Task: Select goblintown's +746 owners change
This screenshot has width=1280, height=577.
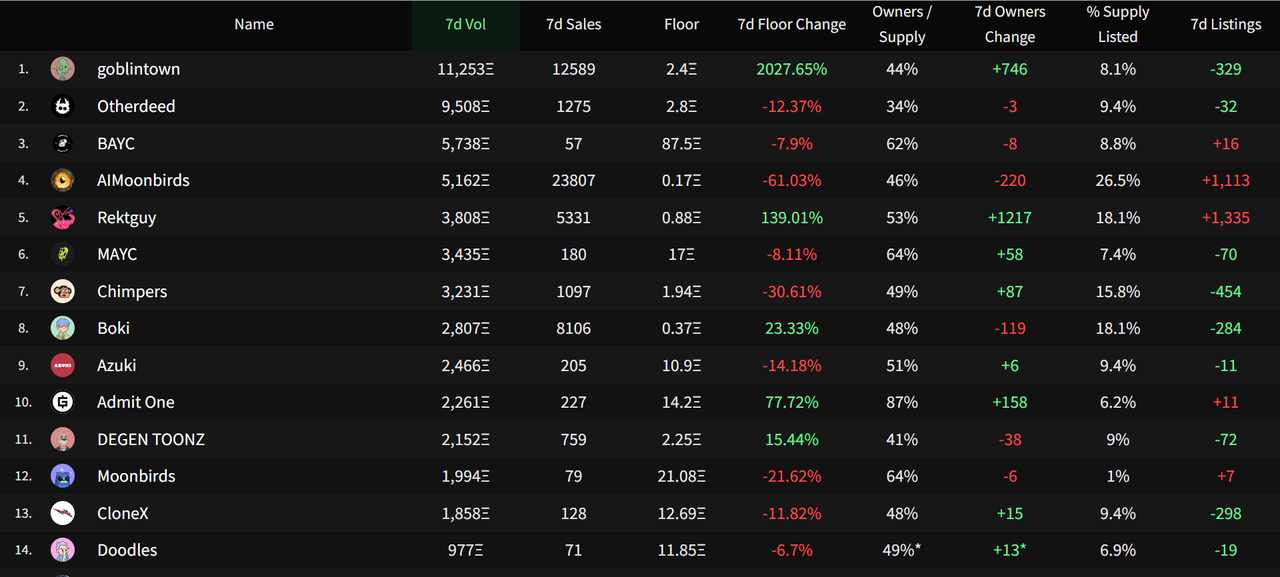Action: pyautogui.click(x=1010, y=69)
